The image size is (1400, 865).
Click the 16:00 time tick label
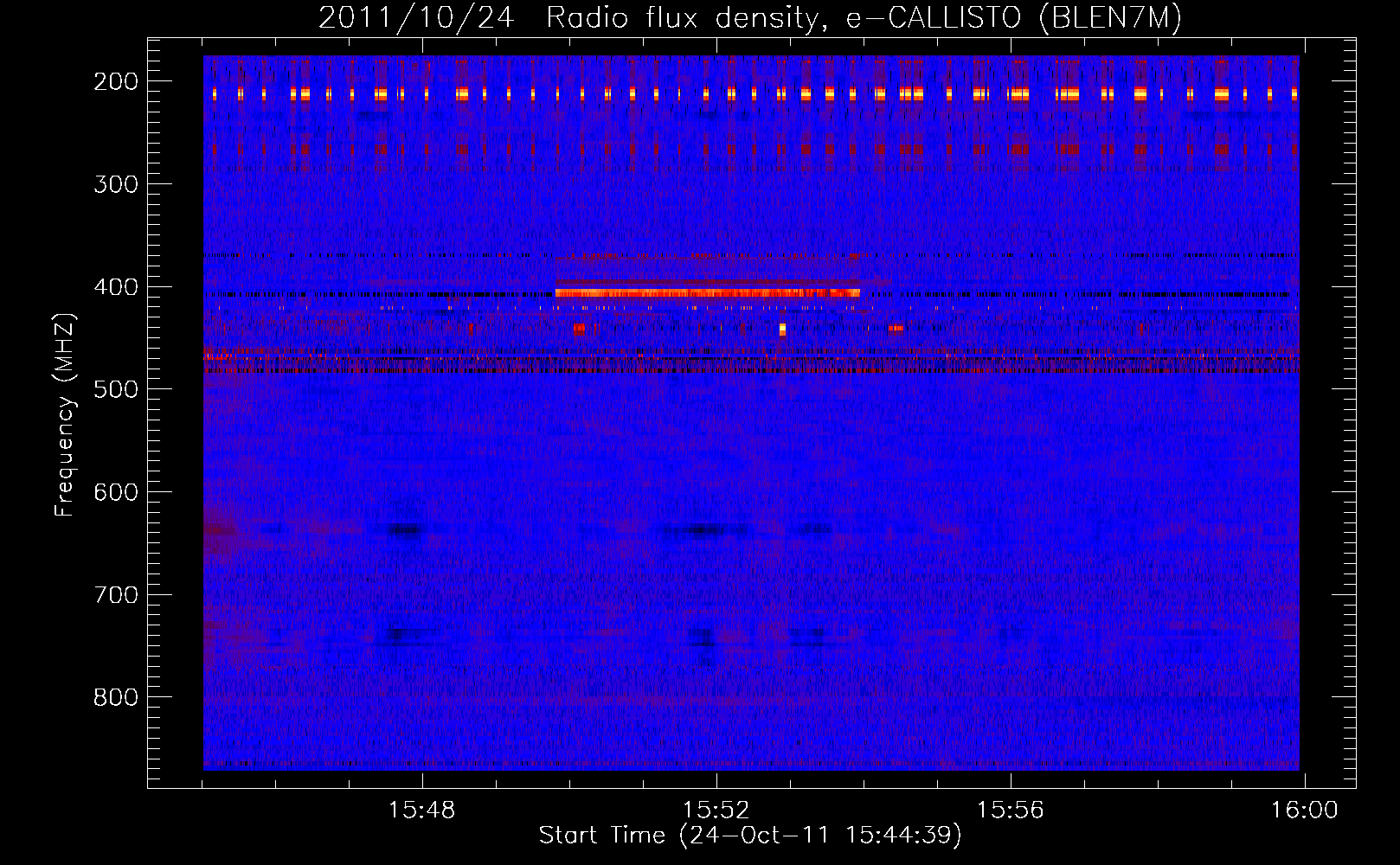pyautogui.click(x=1304, y=811)
